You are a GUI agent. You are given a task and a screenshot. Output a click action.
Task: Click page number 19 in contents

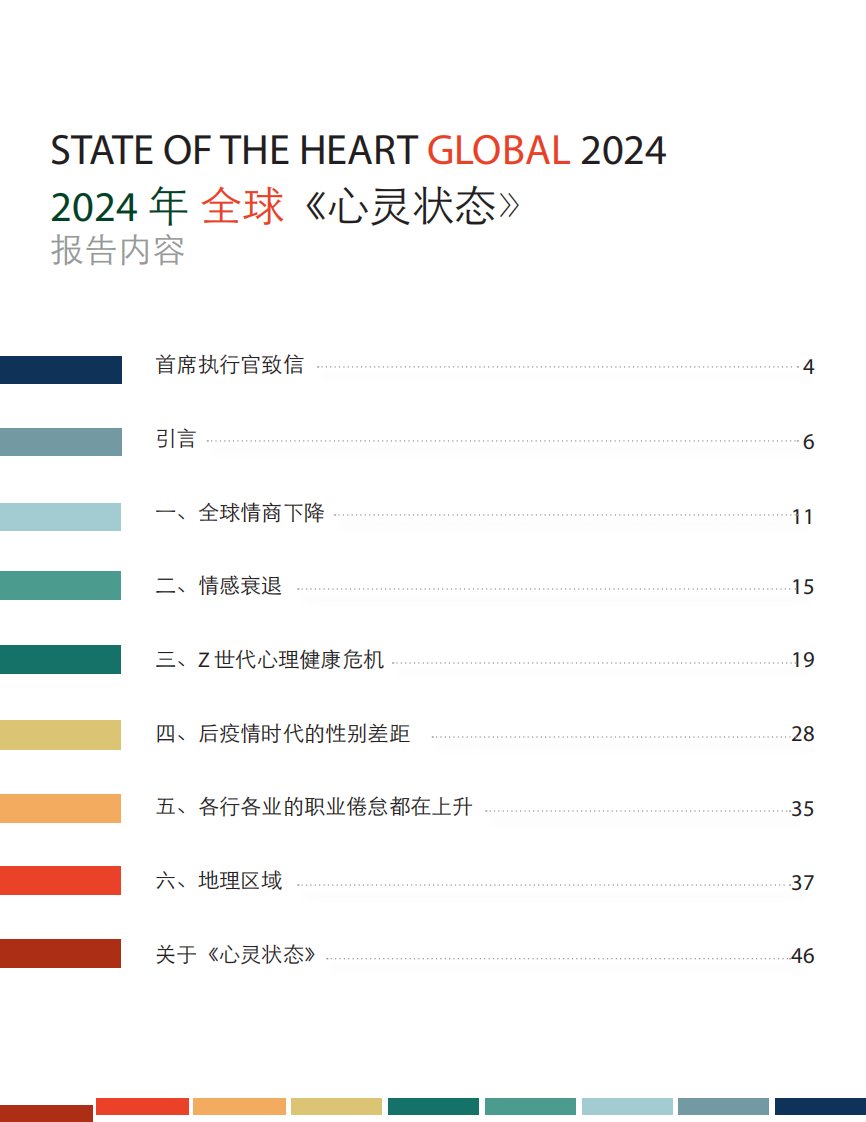[802, 660]
